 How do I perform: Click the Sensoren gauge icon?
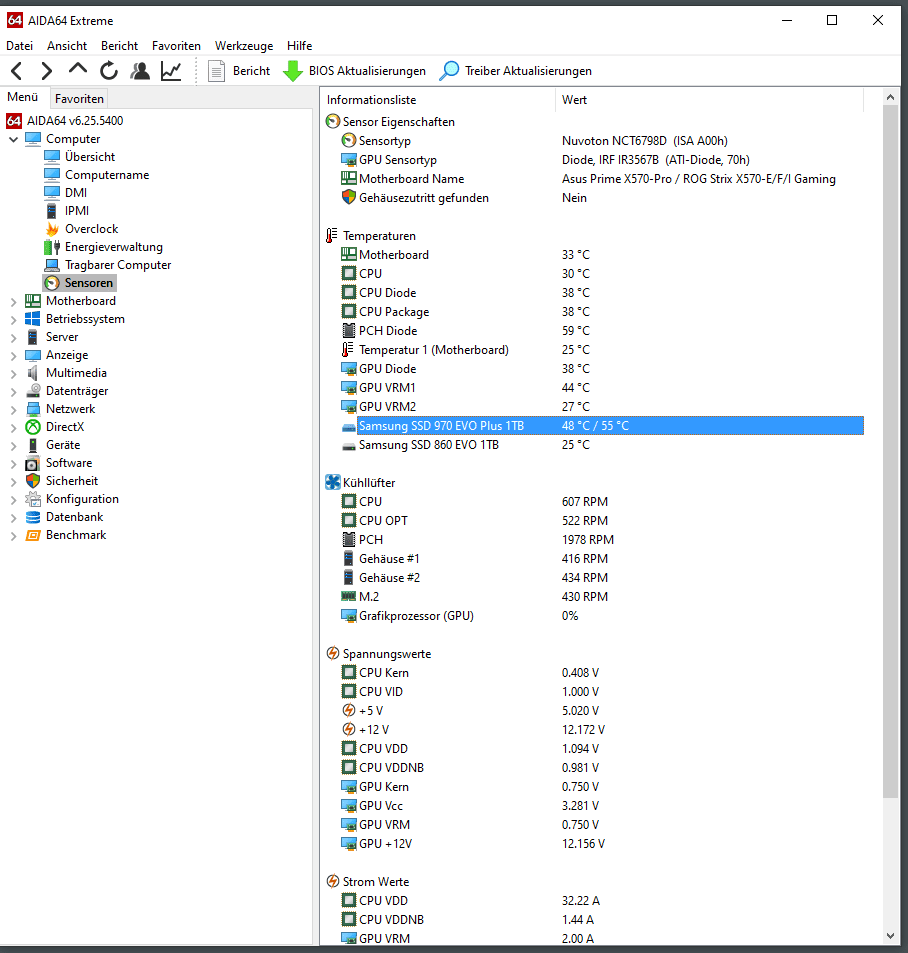52,283
